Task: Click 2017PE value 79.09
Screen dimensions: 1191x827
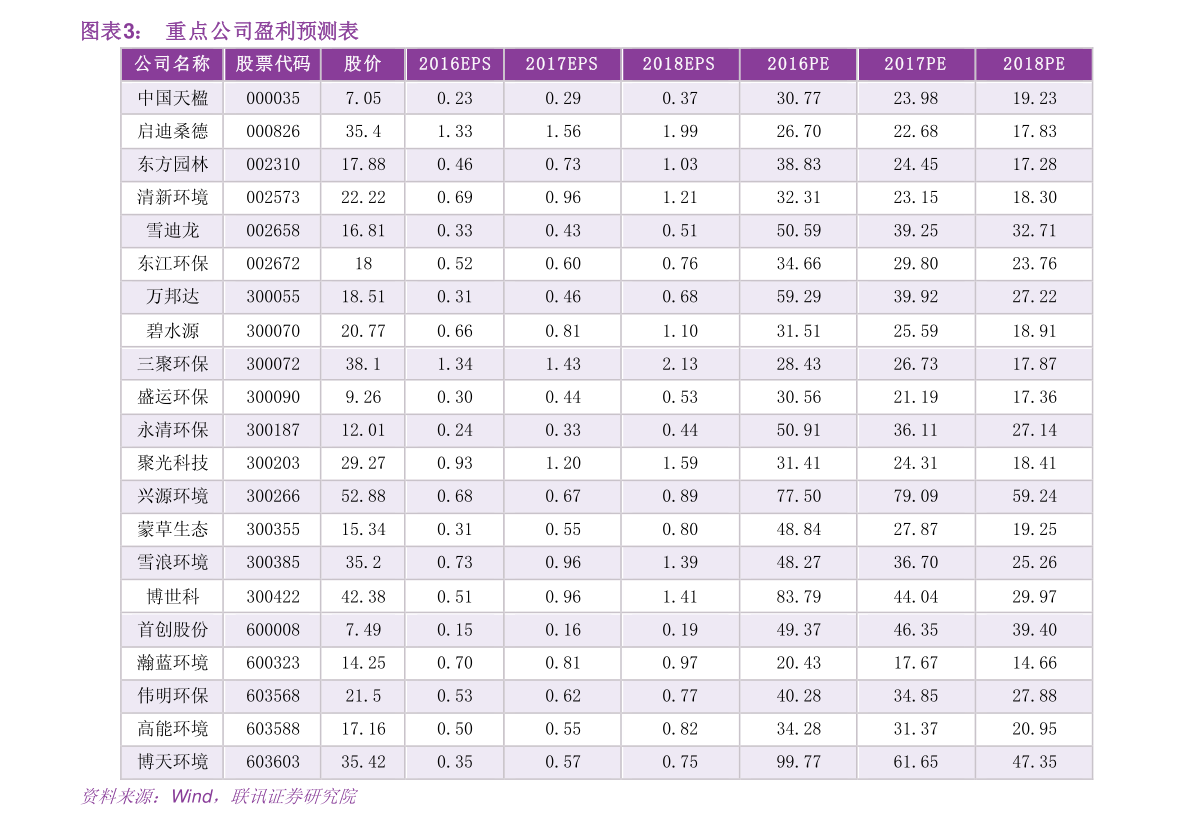Action: (915, 496)
